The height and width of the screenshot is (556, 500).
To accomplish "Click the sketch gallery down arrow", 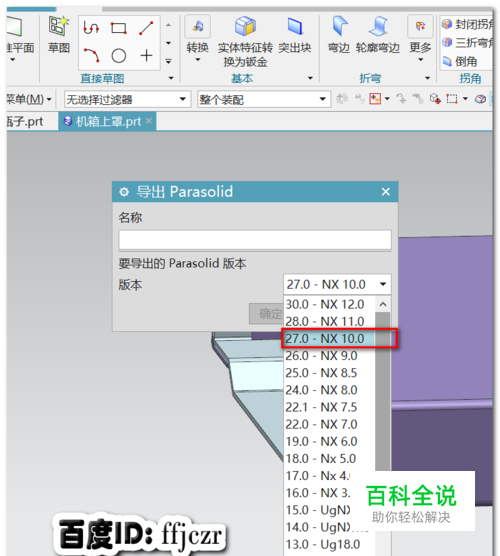I will pos(168,43).
